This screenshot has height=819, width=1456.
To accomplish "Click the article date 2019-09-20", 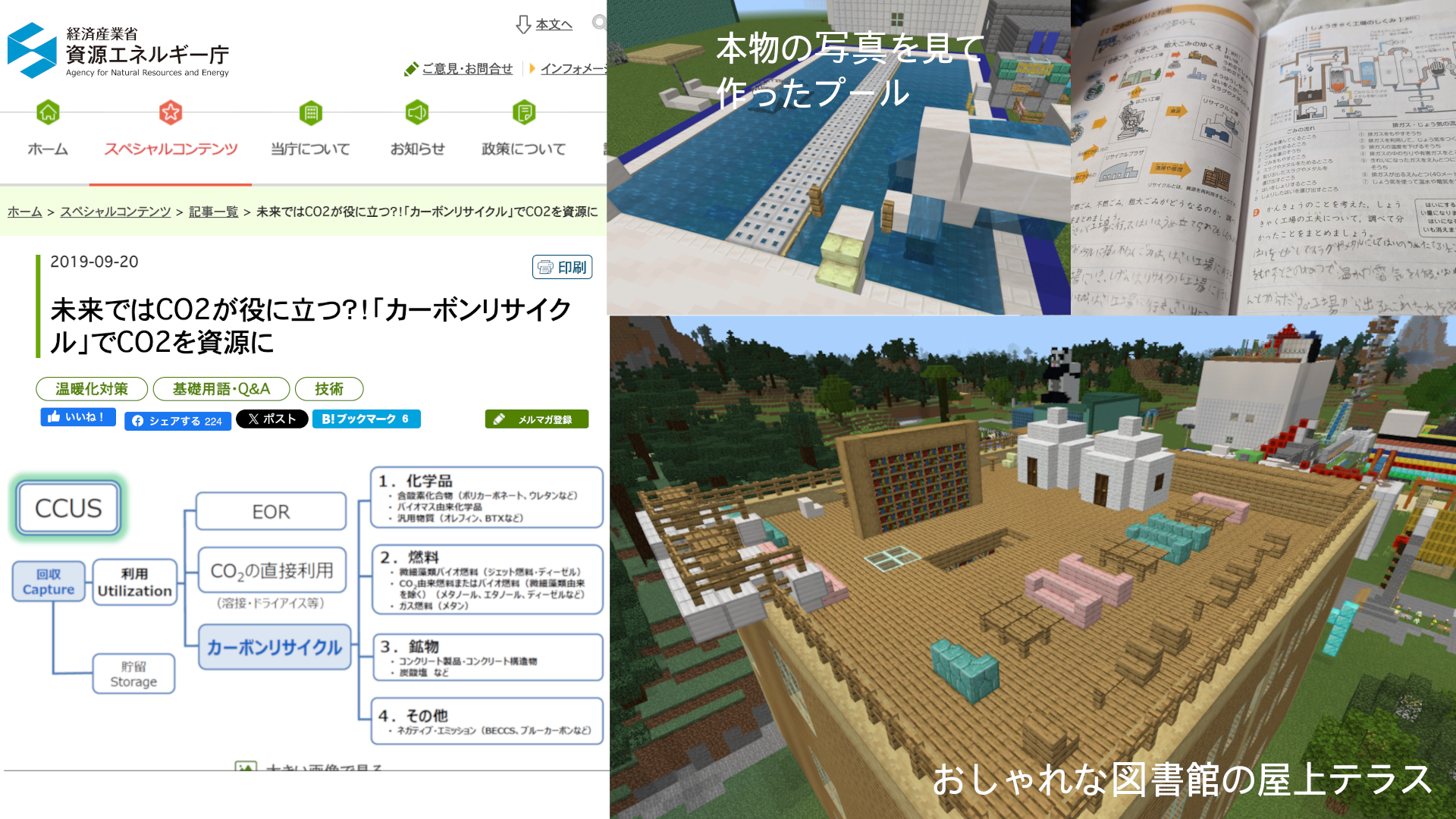I will click(x=94, y=262).
